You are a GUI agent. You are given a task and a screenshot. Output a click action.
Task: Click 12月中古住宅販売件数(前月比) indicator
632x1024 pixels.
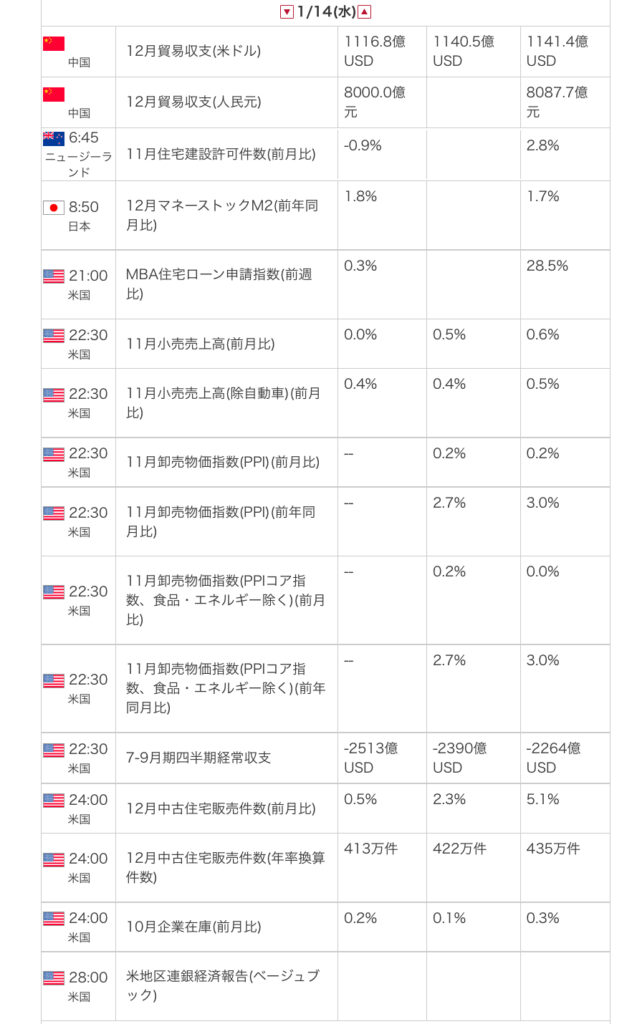coord(221,808)
